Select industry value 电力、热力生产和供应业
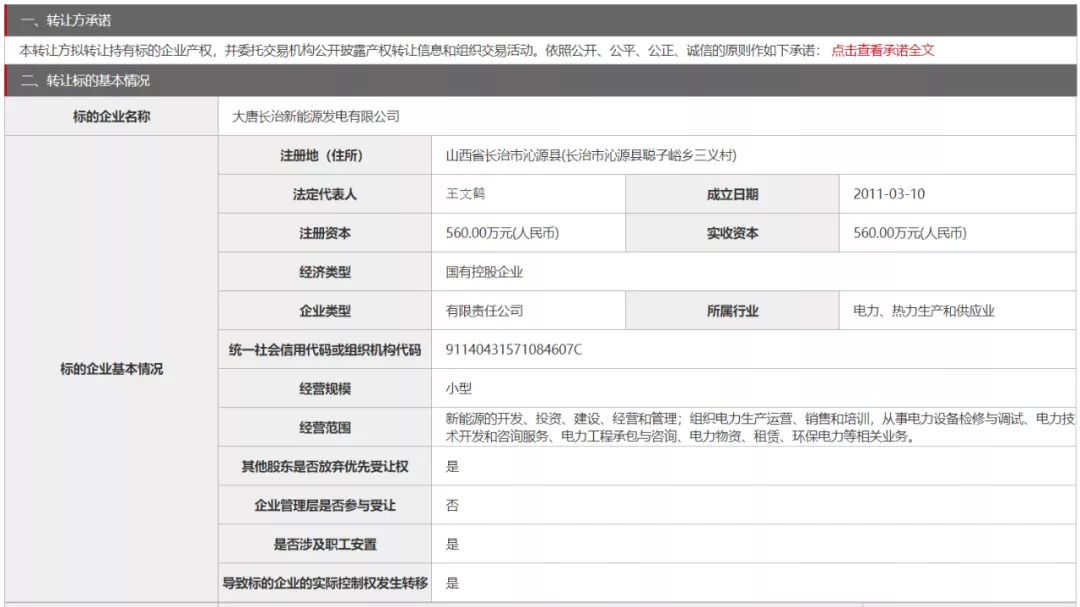1080x607 pixels. [x=923, y=311]
